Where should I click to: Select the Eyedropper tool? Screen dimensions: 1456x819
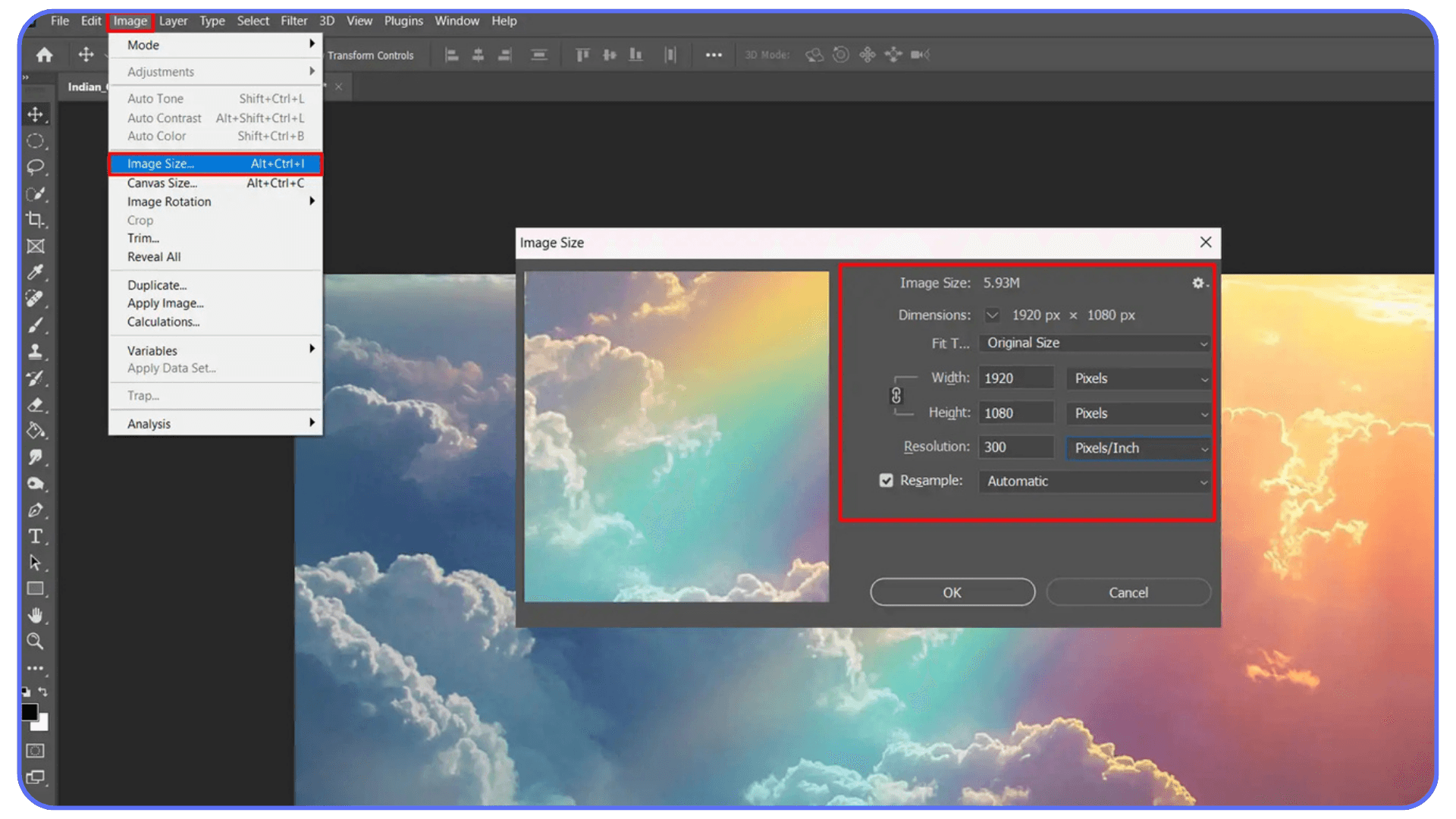[35, 272]
